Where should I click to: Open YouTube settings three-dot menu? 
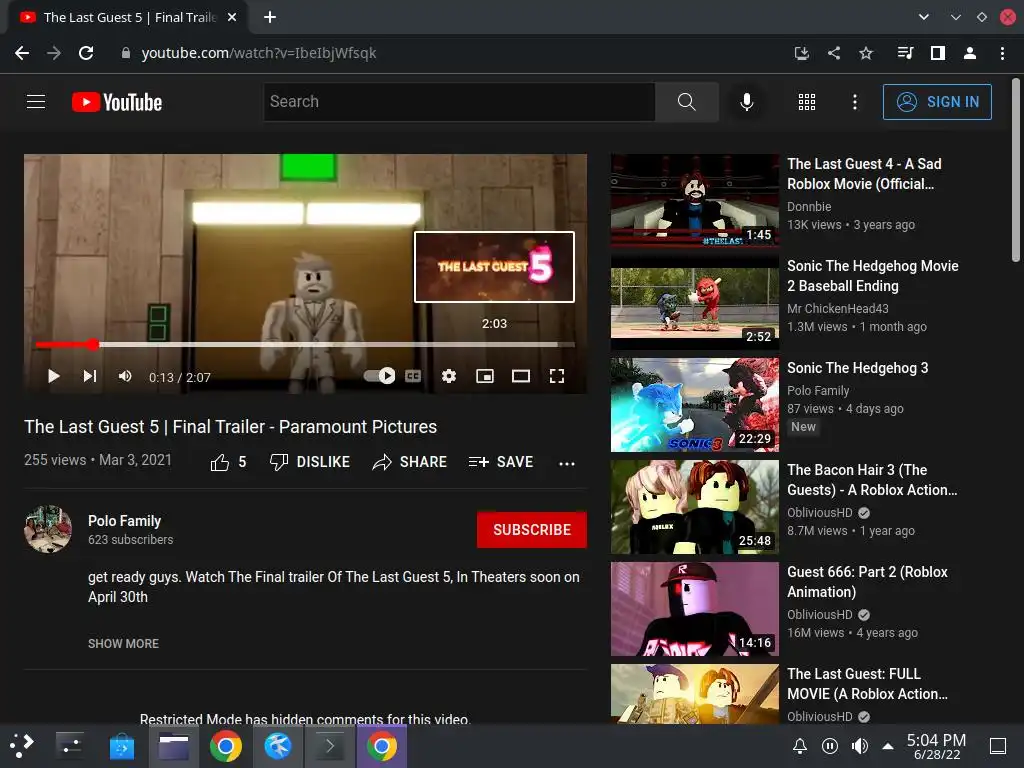855,102
